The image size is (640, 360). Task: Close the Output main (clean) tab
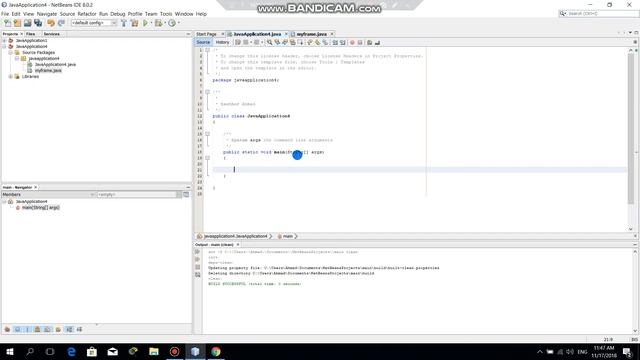(x=238, y=244)
